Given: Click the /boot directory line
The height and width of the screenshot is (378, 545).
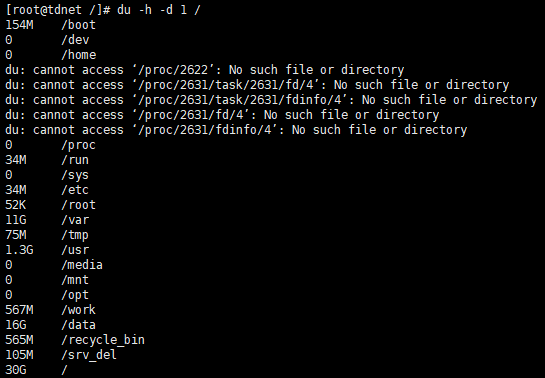Looking at the screenshot, I should click(x=50, y=25).
